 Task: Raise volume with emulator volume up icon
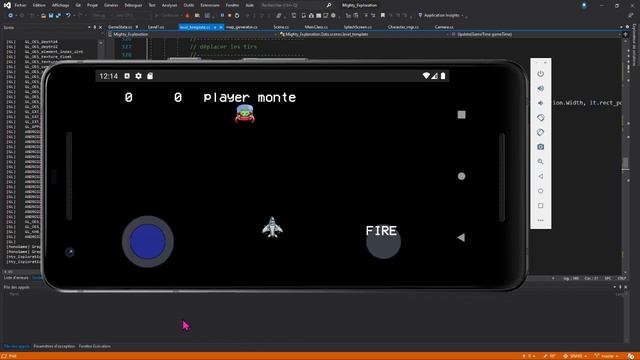click(x=540, y=88)
